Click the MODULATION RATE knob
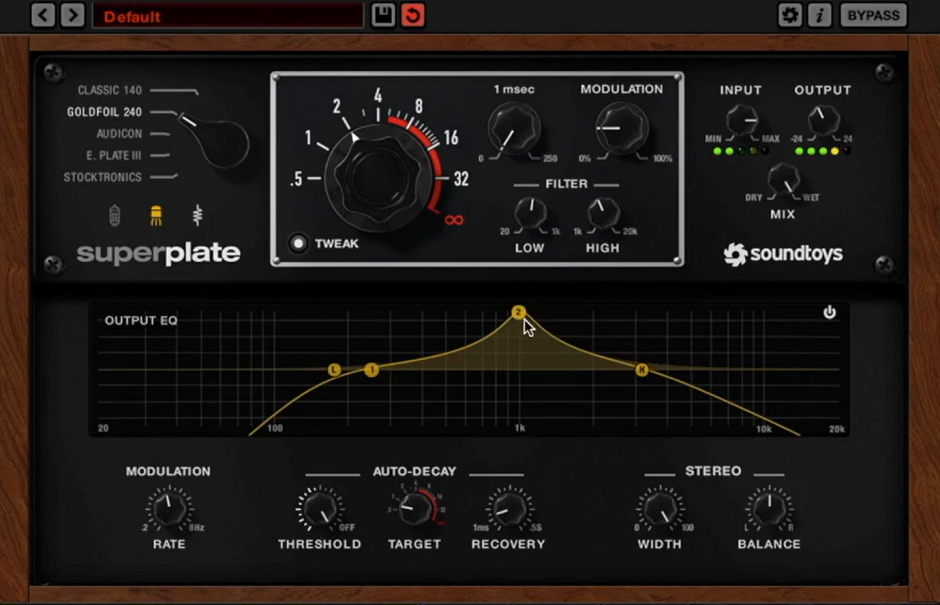940x605 pixels. pos(168,508)
